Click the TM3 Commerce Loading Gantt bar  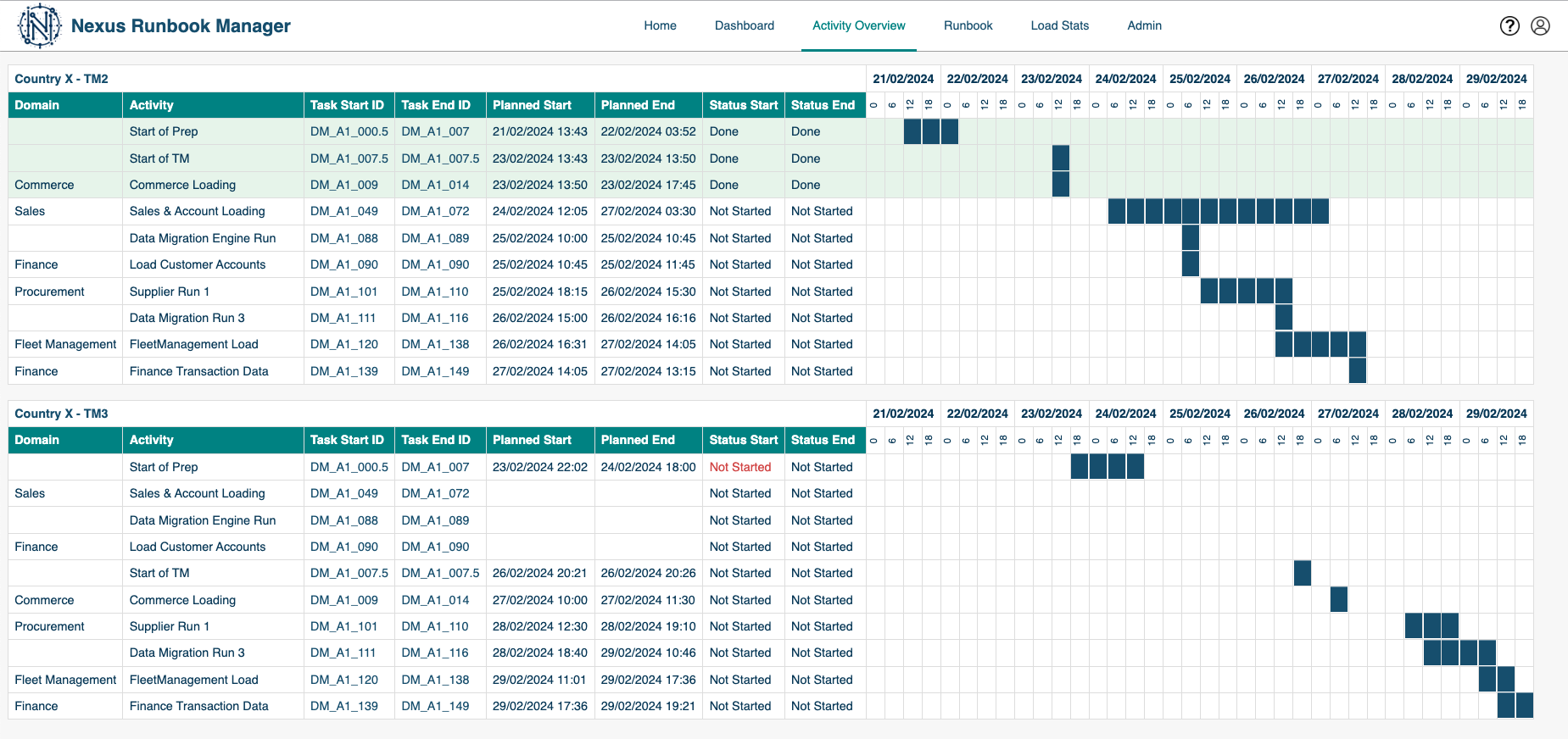pyautogui.click(x=1338, y=600)
